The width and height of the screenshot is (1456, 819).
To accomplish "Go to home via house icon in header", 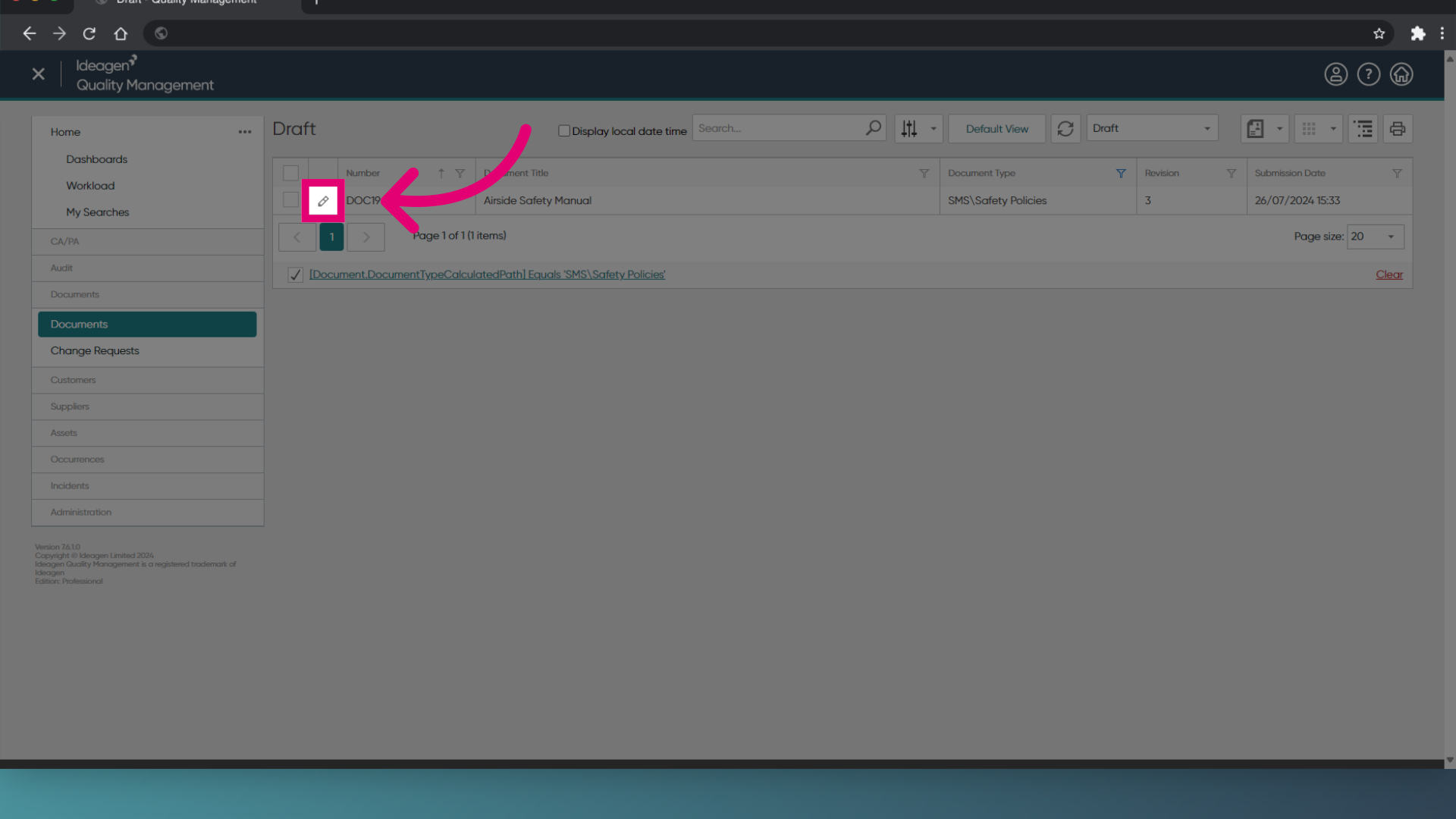I will [1401, 74].
